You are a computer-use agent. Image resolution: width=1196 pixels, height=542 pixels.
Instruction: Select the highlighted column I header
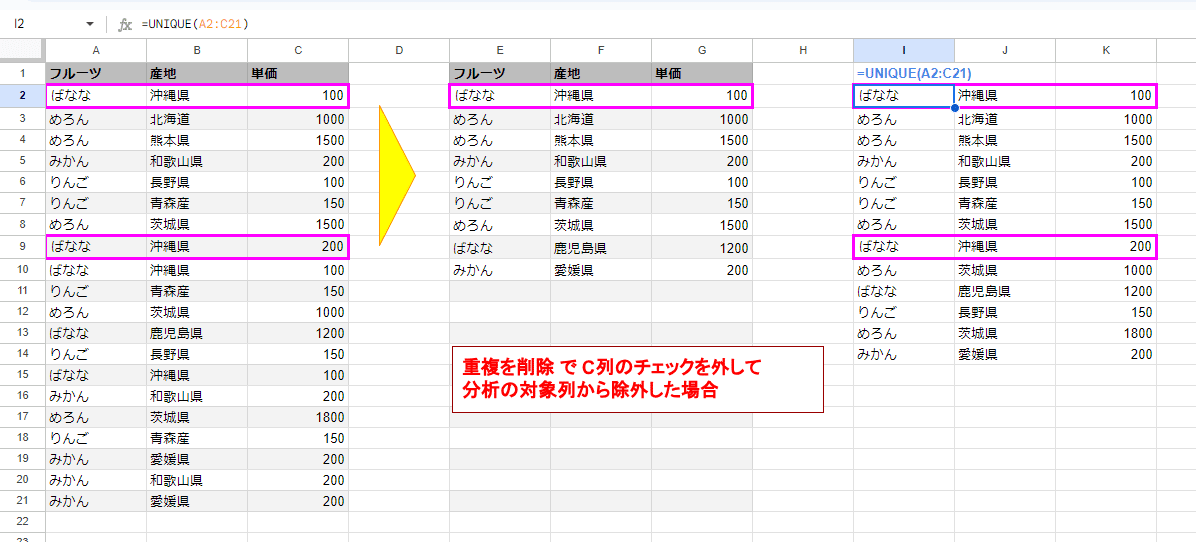[x=904, y=50]
